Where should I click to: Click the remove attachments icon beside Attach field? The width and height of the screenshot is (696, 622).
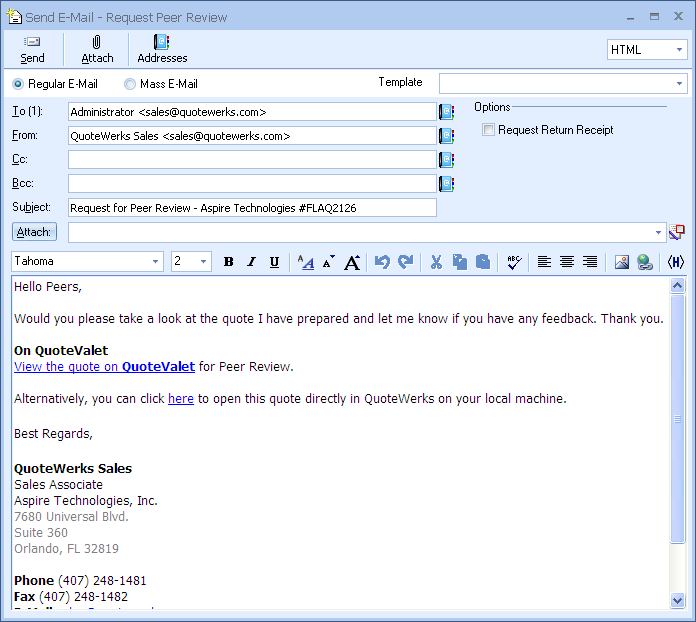tap(677, 232)
